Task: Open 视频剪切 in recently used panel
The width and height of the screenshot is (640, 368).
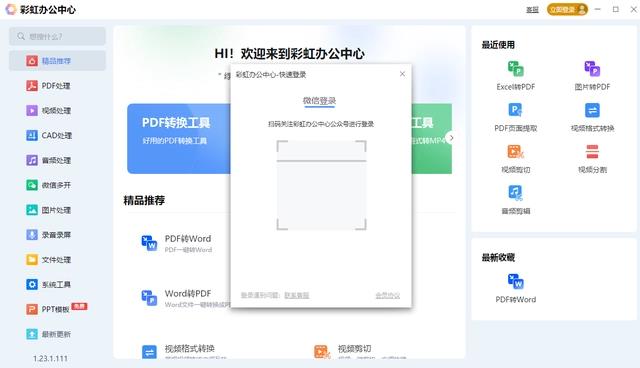Action: tap(516, 159)
